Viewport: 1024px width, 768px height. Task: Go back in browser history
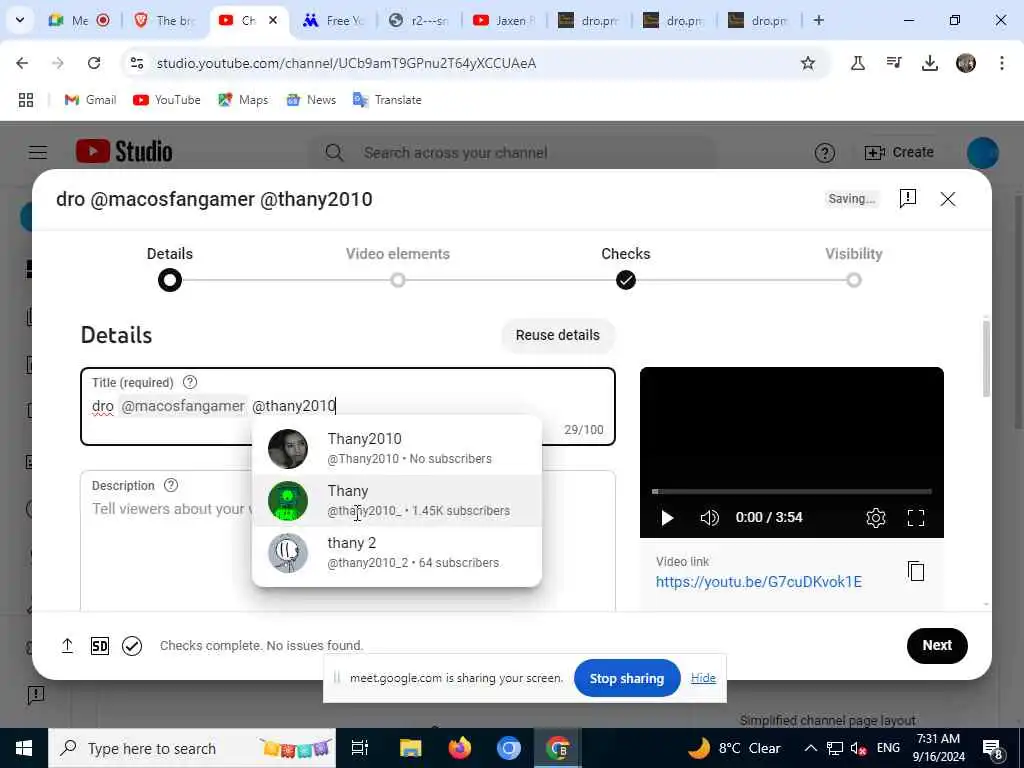click(22, 63)
